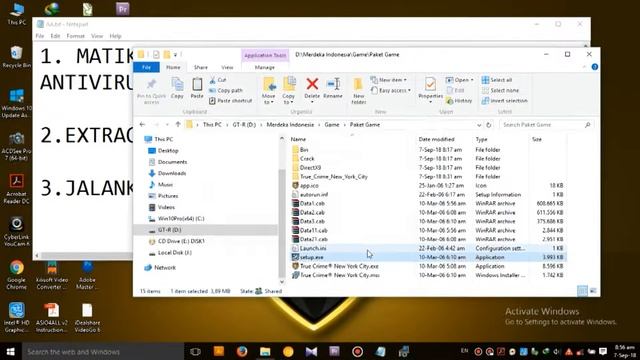Click Merdeka Indonesia in the address breadcrumb

pyautogui.click(x=290, y=125)
